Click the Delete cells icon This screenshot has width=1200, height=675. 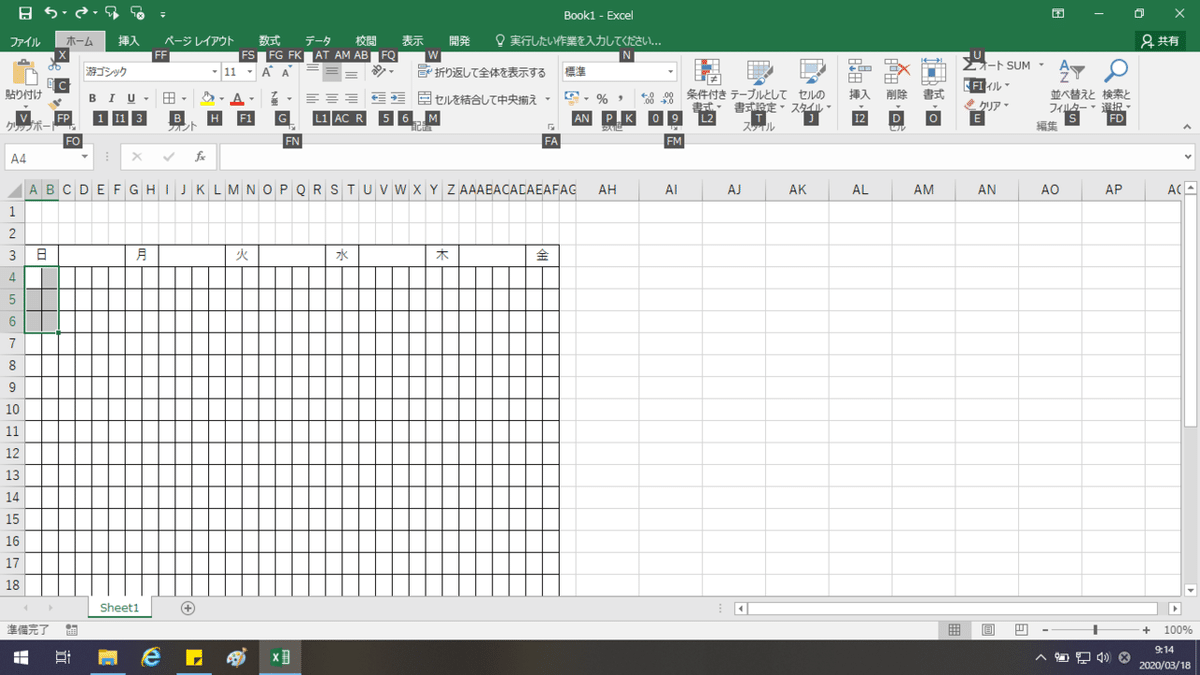896,71
